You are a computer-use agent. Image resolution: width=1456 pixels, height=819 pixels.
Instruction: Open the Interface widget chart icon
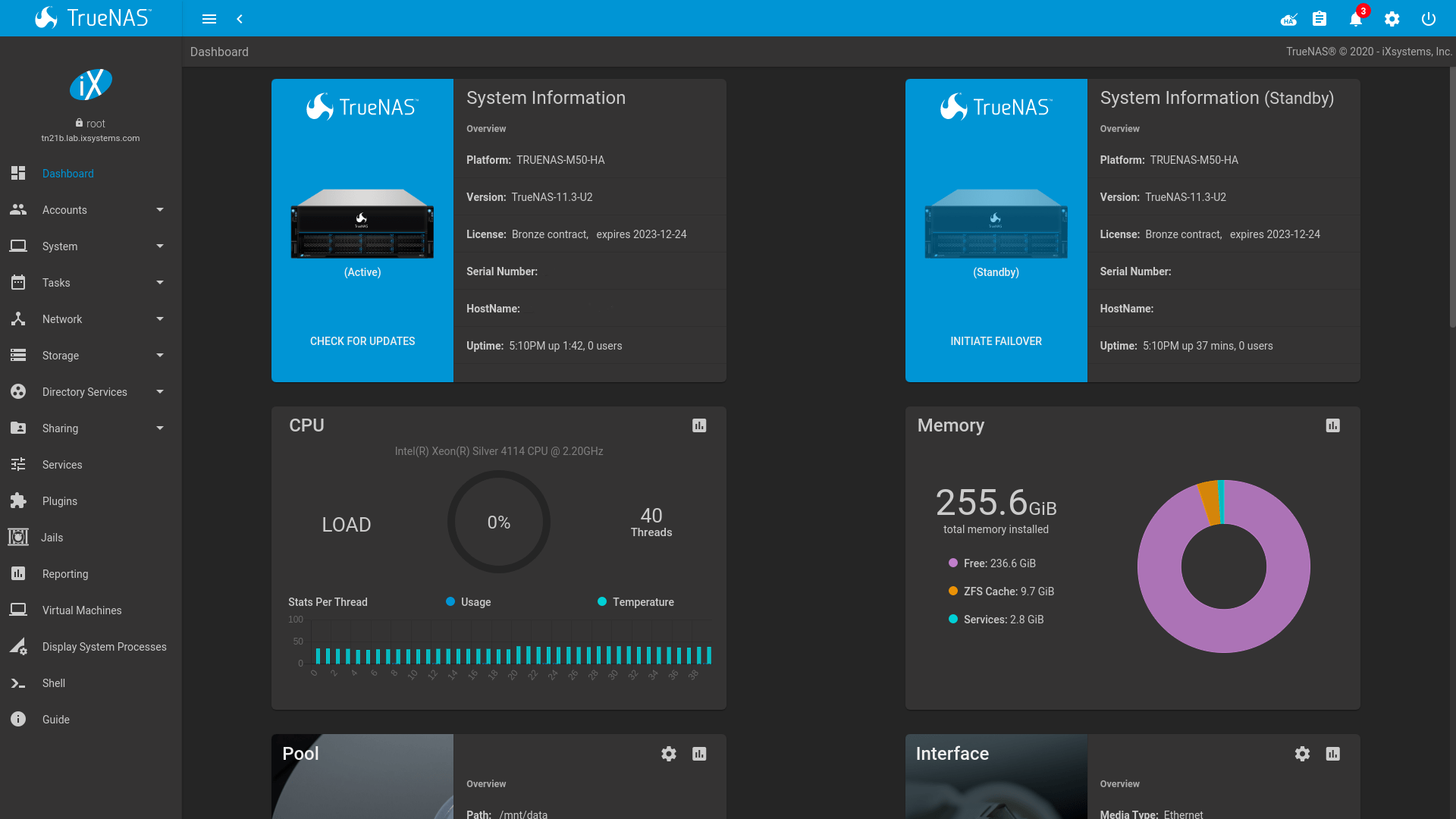pyautogui.click(x=1333, y=754)
